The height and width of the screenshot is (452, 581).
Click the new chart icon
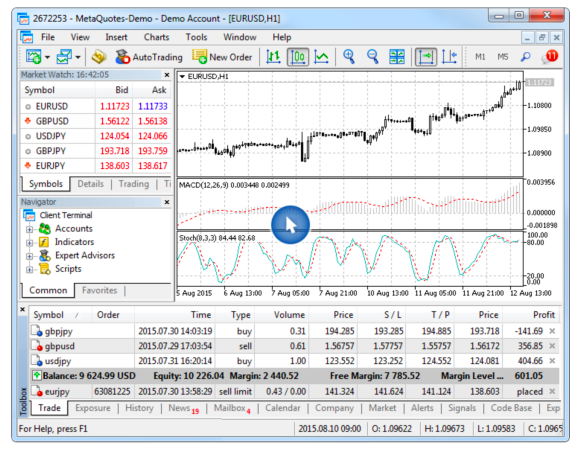(33, 57)
